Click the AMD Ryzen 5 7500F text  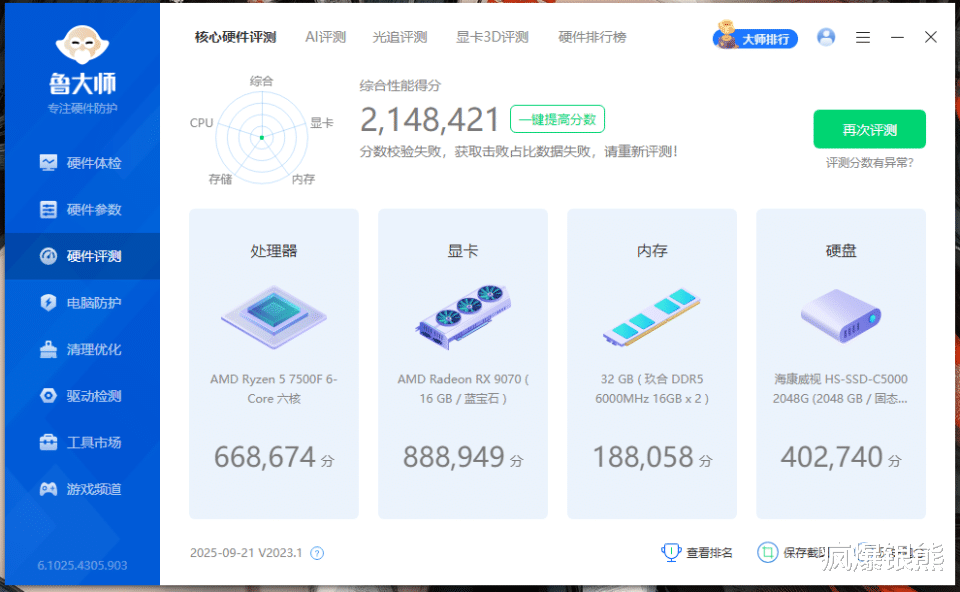(x=274, y=389)
